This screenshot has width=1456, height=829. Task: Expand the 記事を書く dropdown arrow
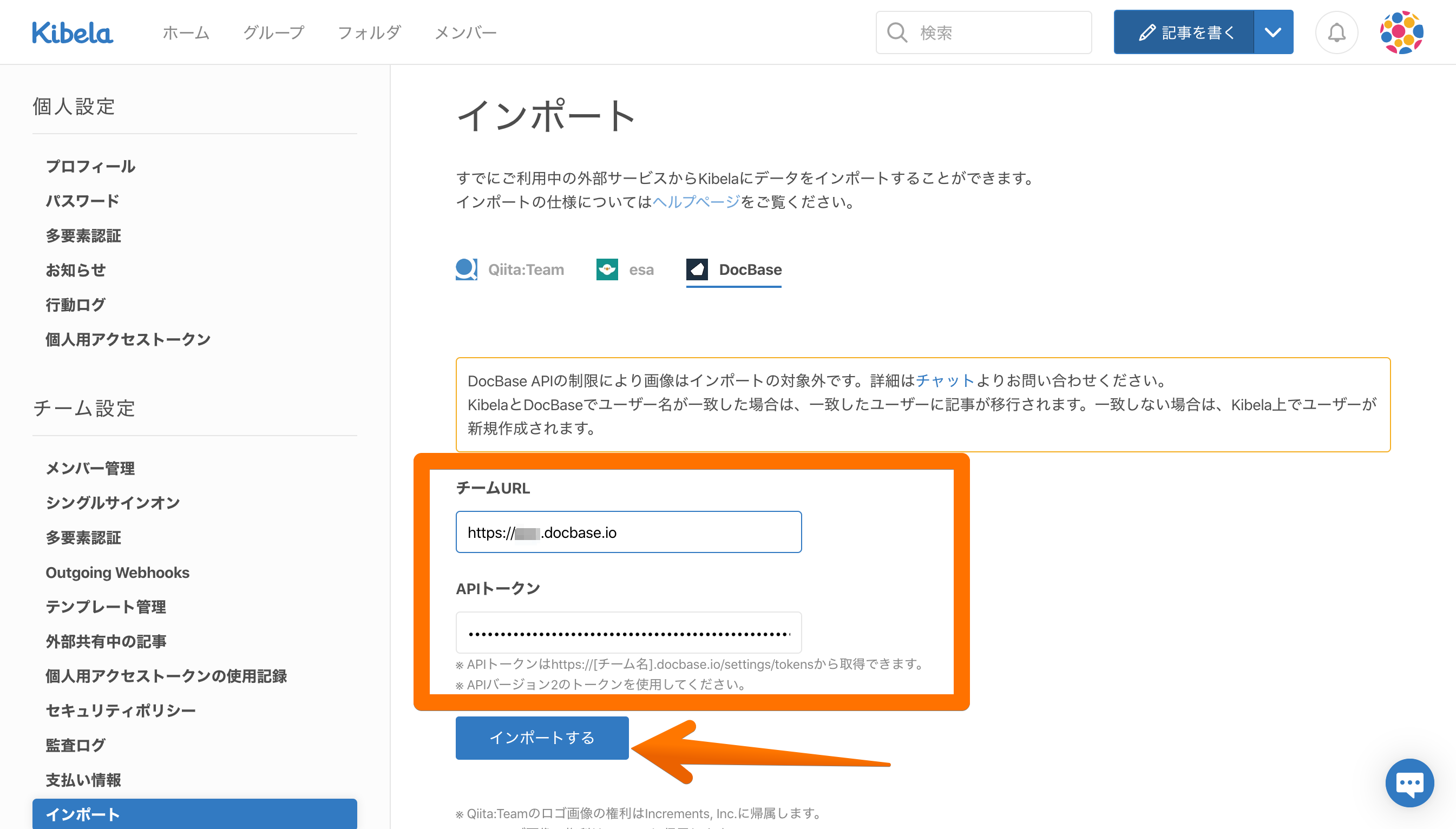[1273, 32]
